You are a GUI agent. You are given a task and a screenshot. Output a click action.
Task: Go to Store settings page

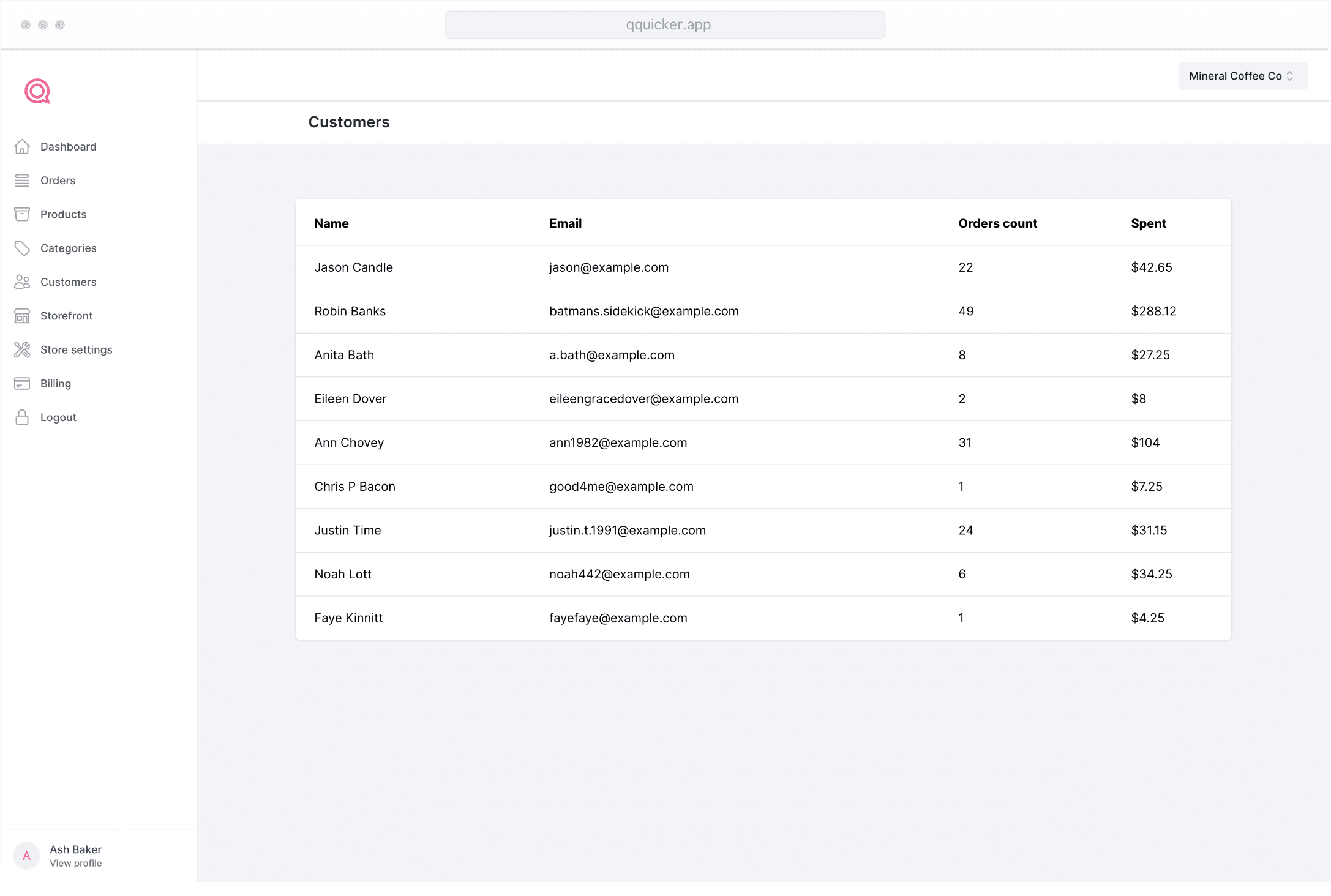click(77, 349)
